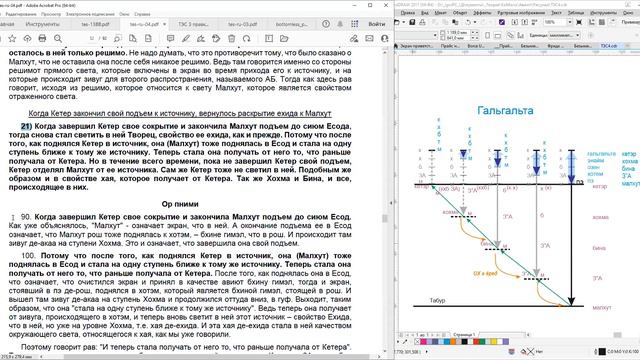Open the magnifier search tool in Acrobat

point(58,38)
